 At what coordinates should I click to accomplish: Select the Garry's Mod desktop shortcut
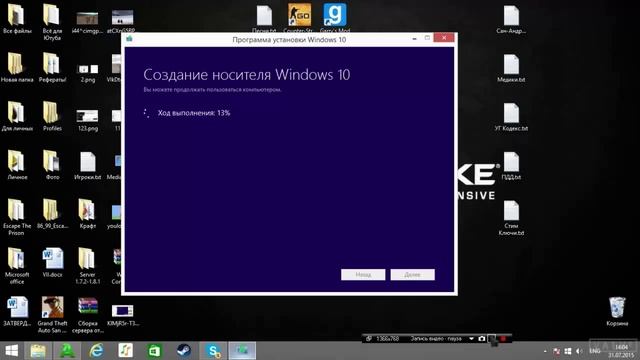[x=335, y=18]
